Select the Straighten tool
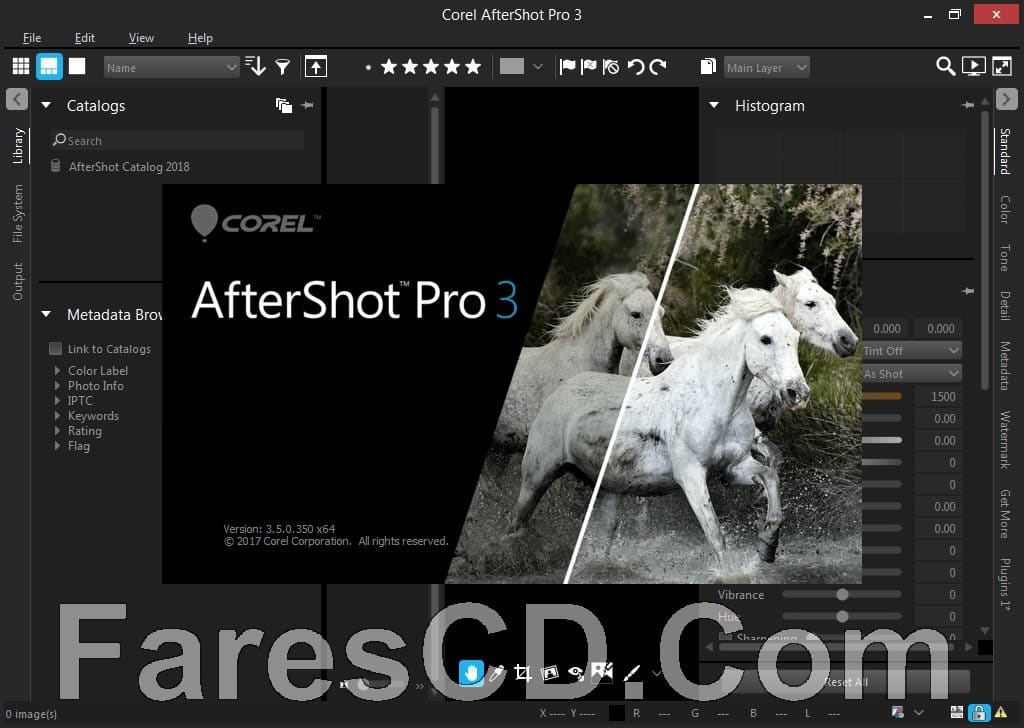The image size is (1024, 728). (550, 673)
